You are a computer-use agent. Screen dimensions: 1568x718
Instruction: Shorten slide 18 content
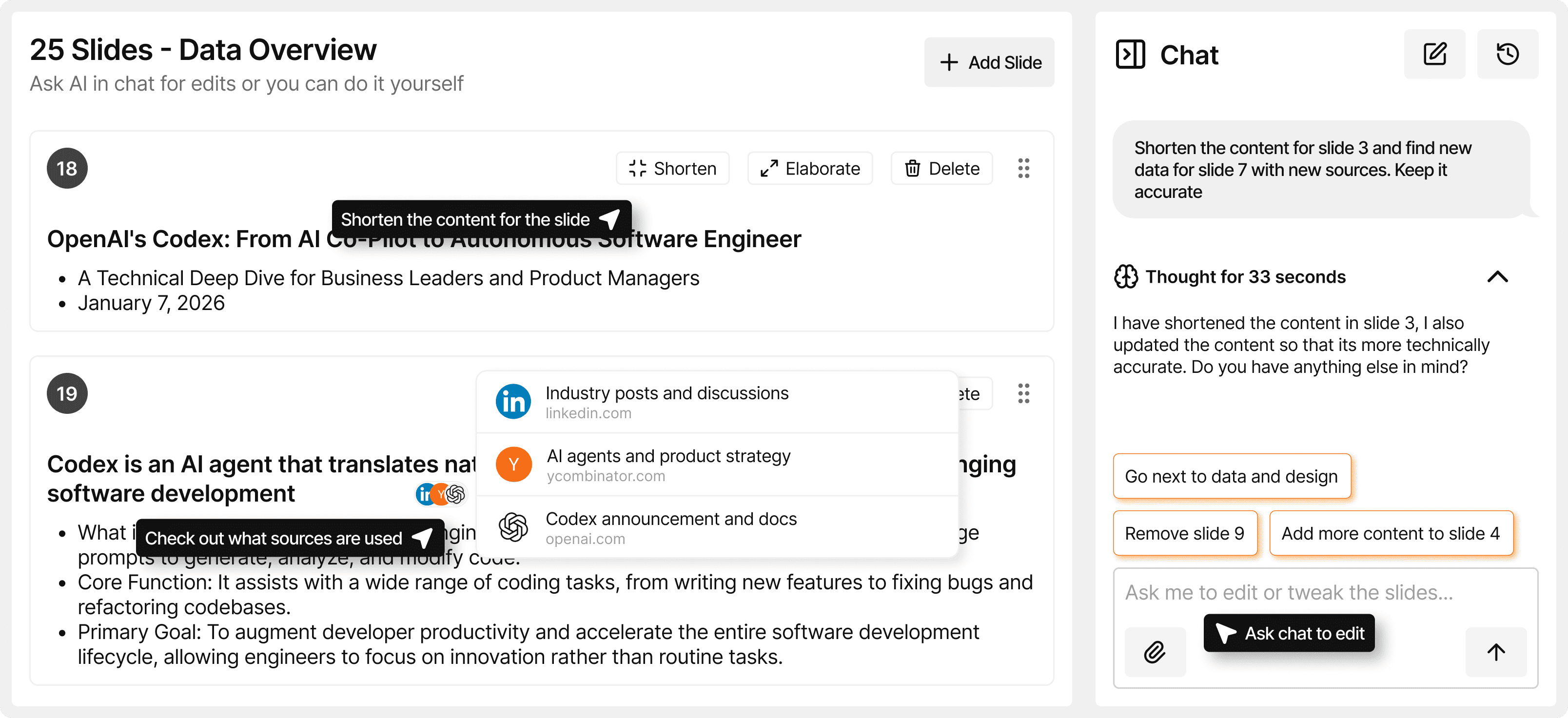672,169
